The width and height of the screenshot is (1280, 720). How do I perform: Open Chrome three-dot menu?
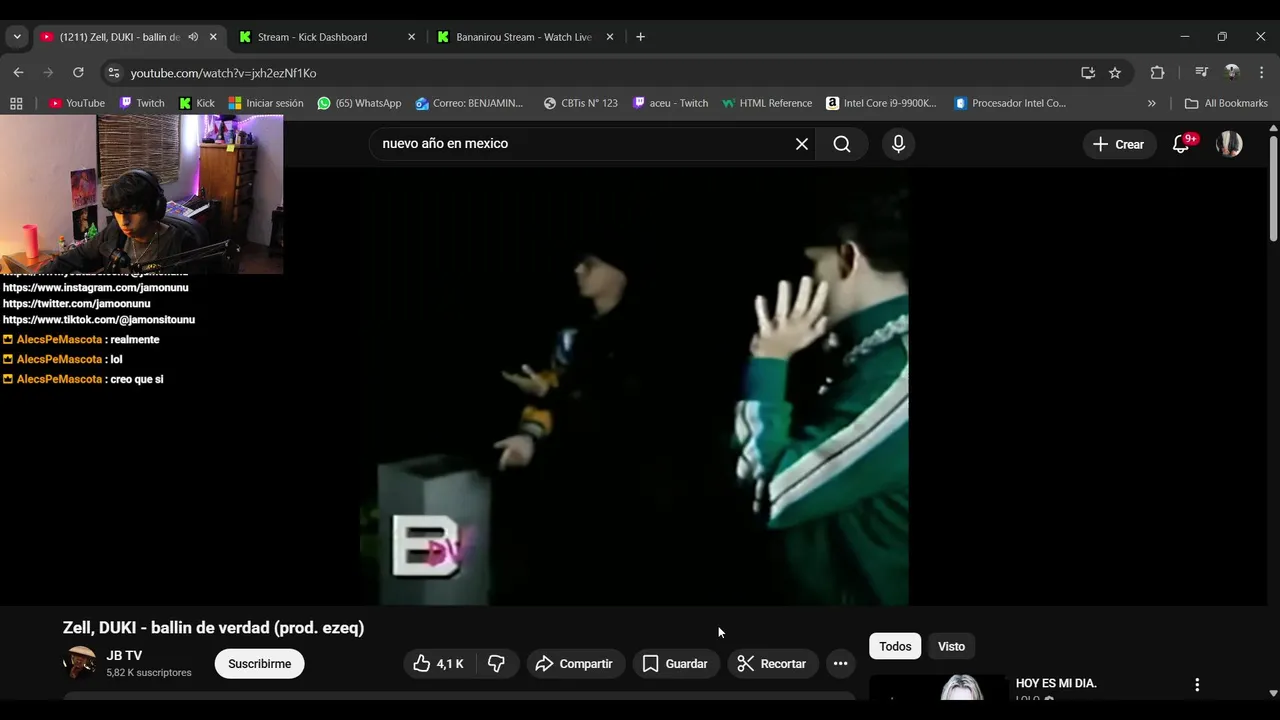coord(1262,73)
